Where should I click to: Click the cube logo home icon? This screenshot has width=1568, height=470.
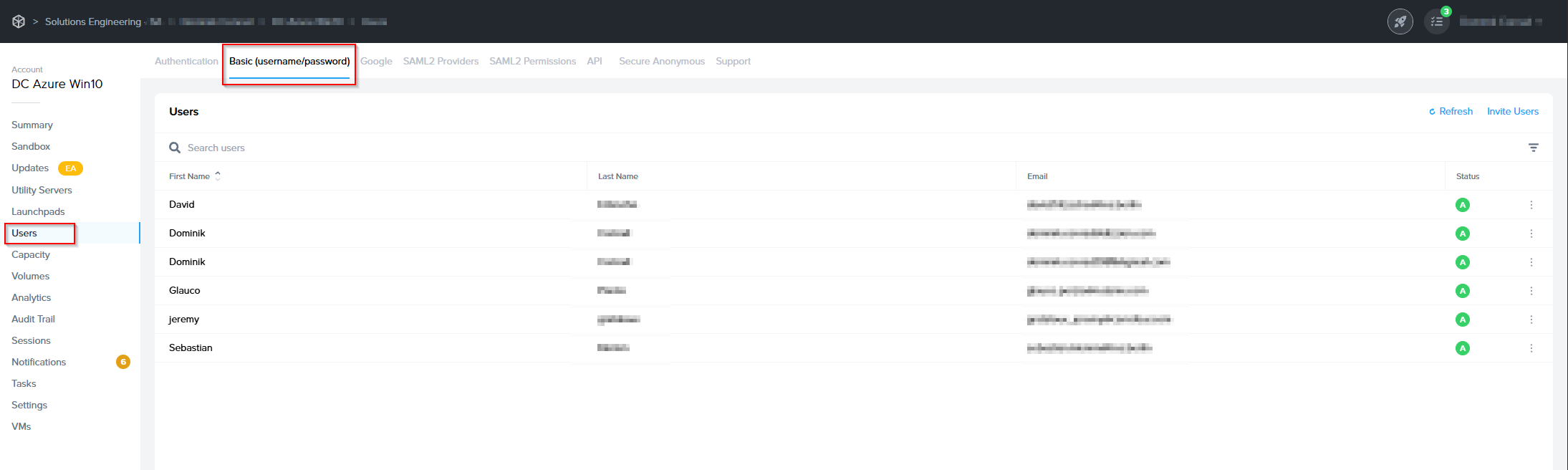pos(19,21)
